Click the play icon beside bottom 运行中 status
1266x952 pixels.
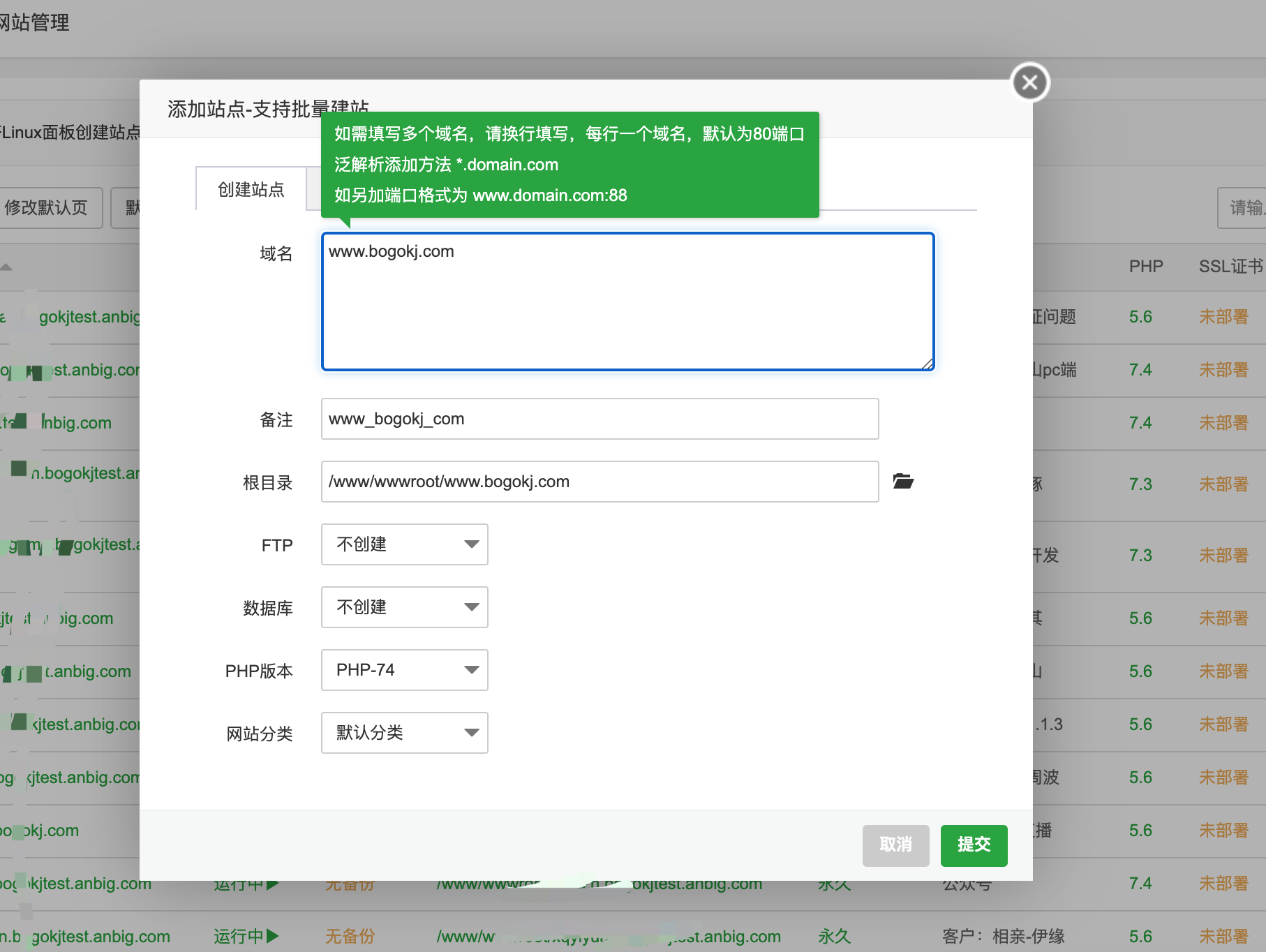(273, 936)
